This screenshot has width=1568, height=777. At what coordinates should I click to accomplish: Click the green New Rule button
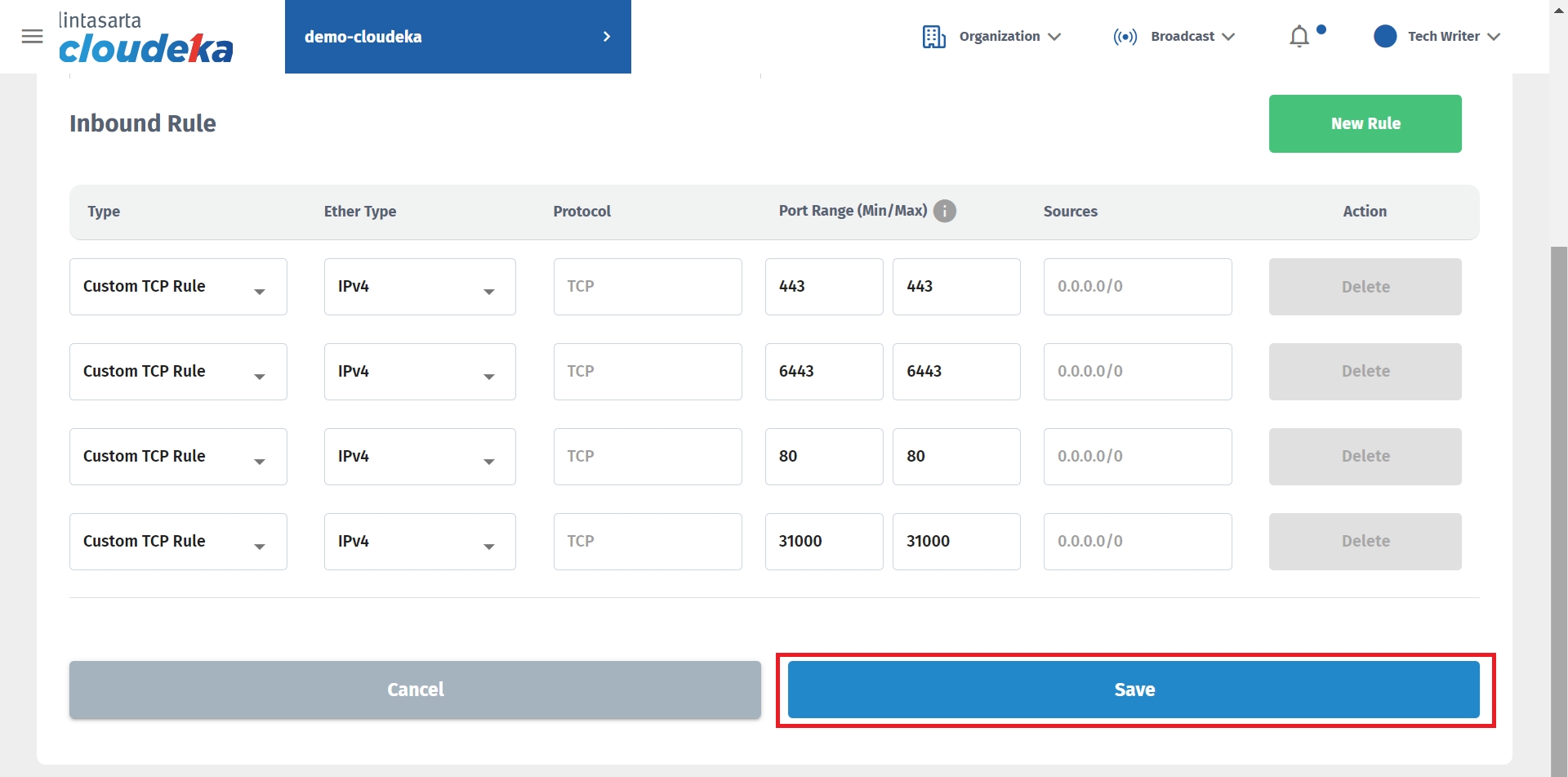pyautogui.click(x=1365, y=123)
